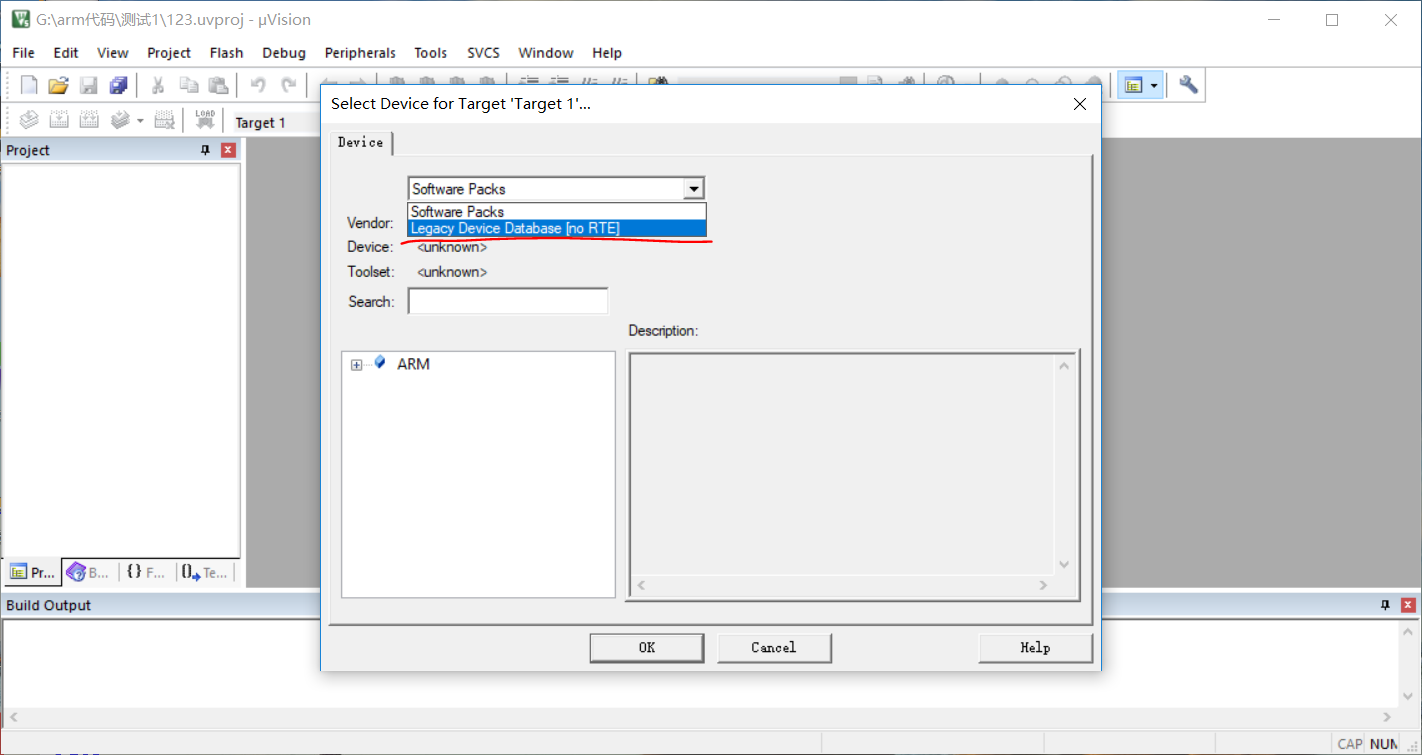Switch to the Templates tab in sidebar
This screenshot has height=755, width=1422.
point(205,572)
